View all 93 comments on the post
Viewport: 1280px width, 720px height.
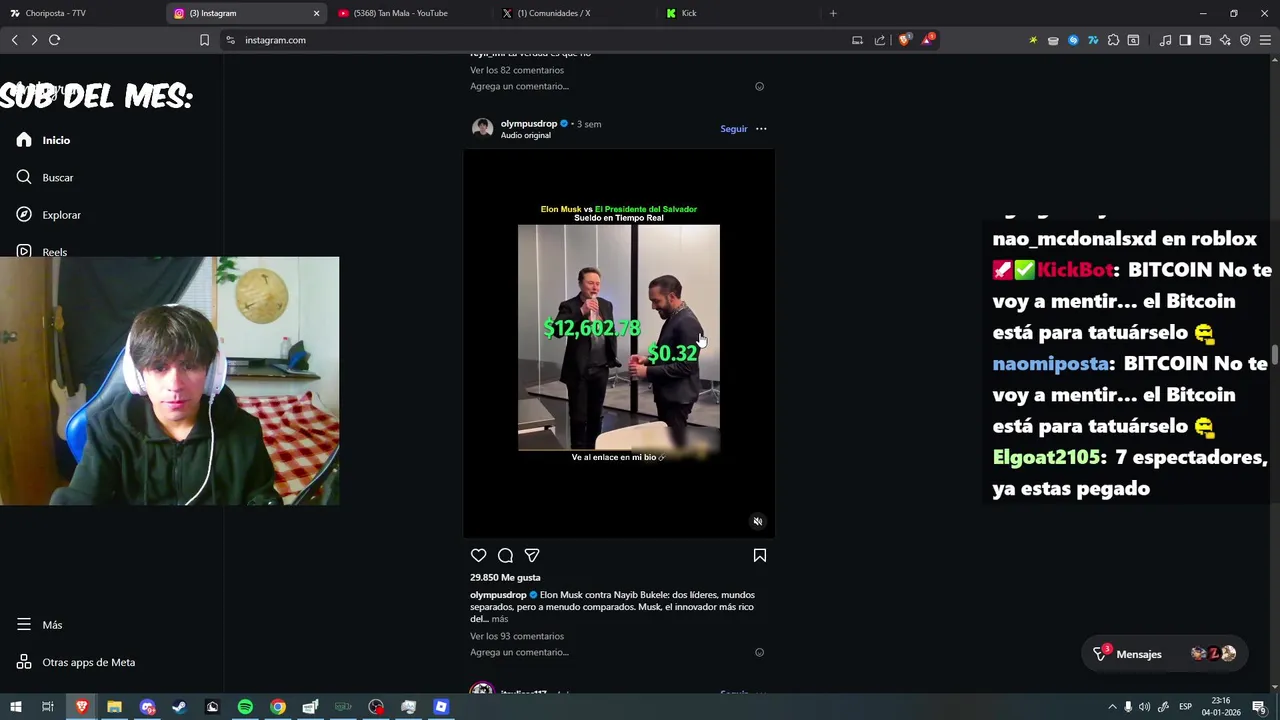[x=517, y=636]
